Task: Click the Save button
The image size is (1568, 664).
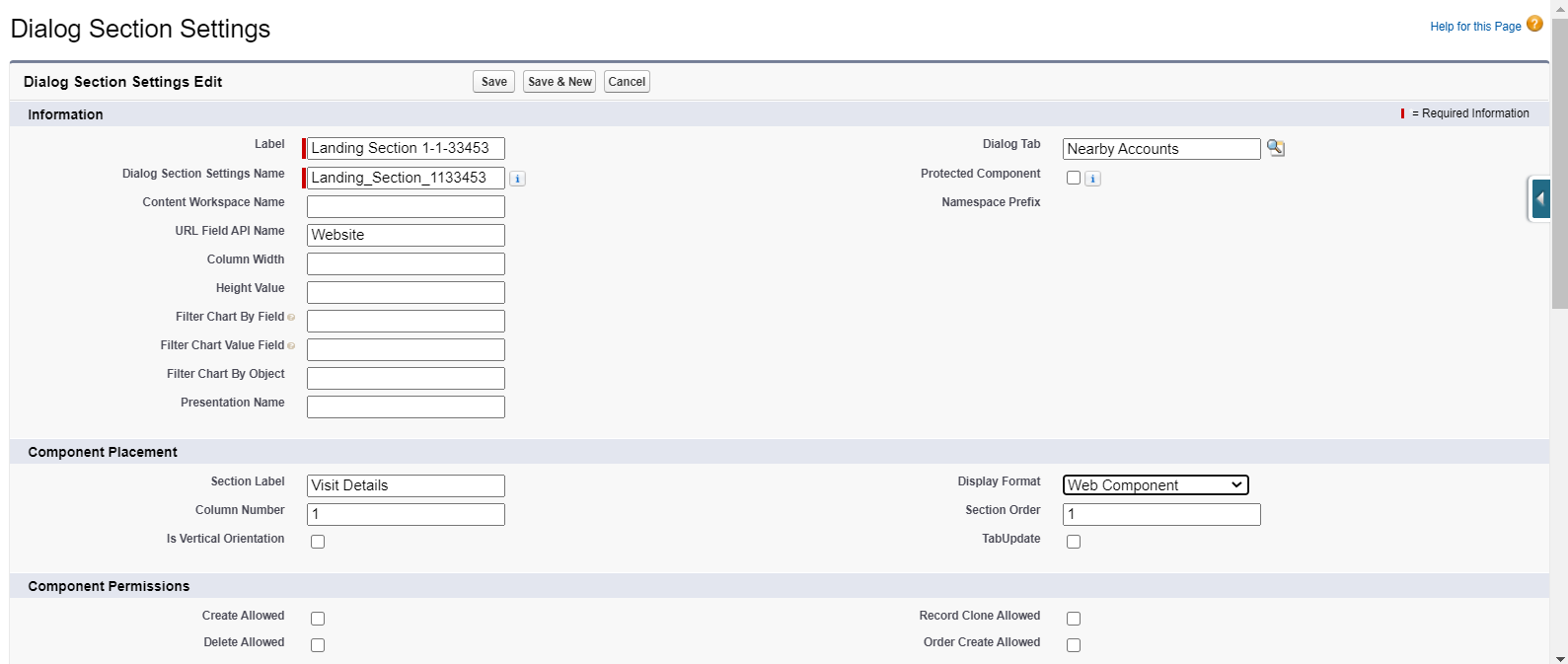Action: point(494,82)
